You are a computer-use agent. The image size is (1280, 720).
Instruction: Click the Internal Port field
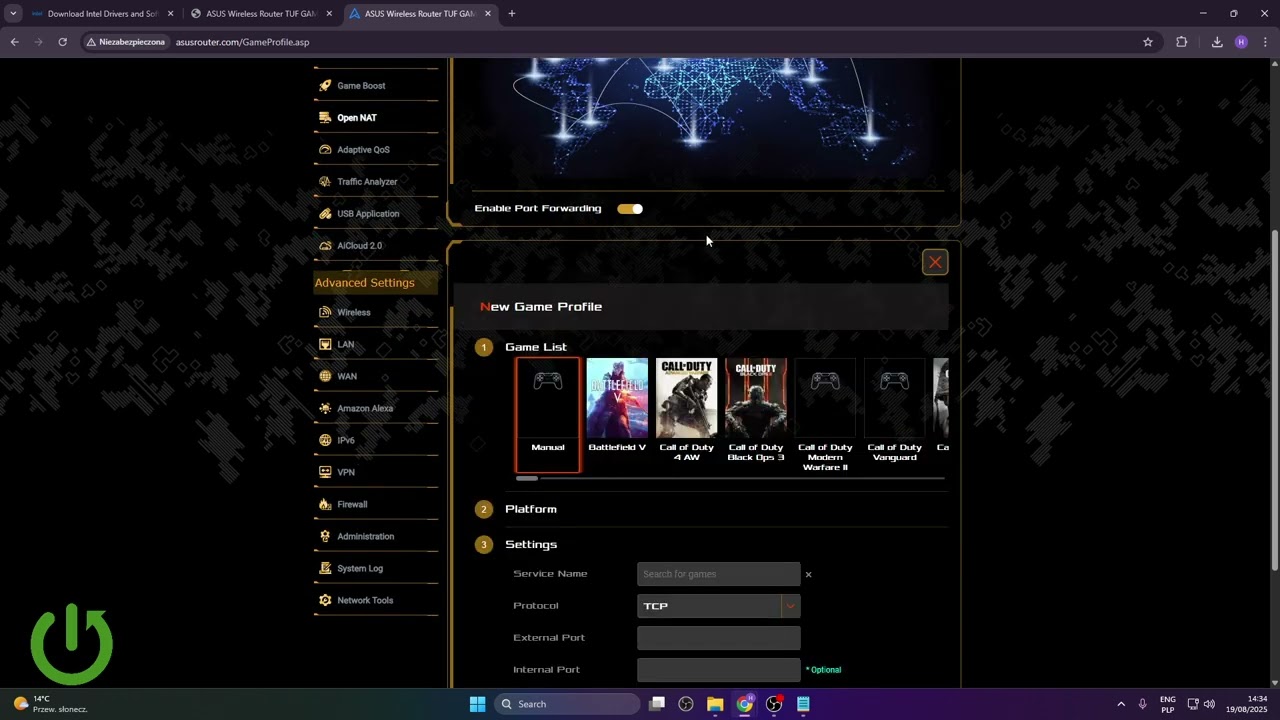(718, 670)
